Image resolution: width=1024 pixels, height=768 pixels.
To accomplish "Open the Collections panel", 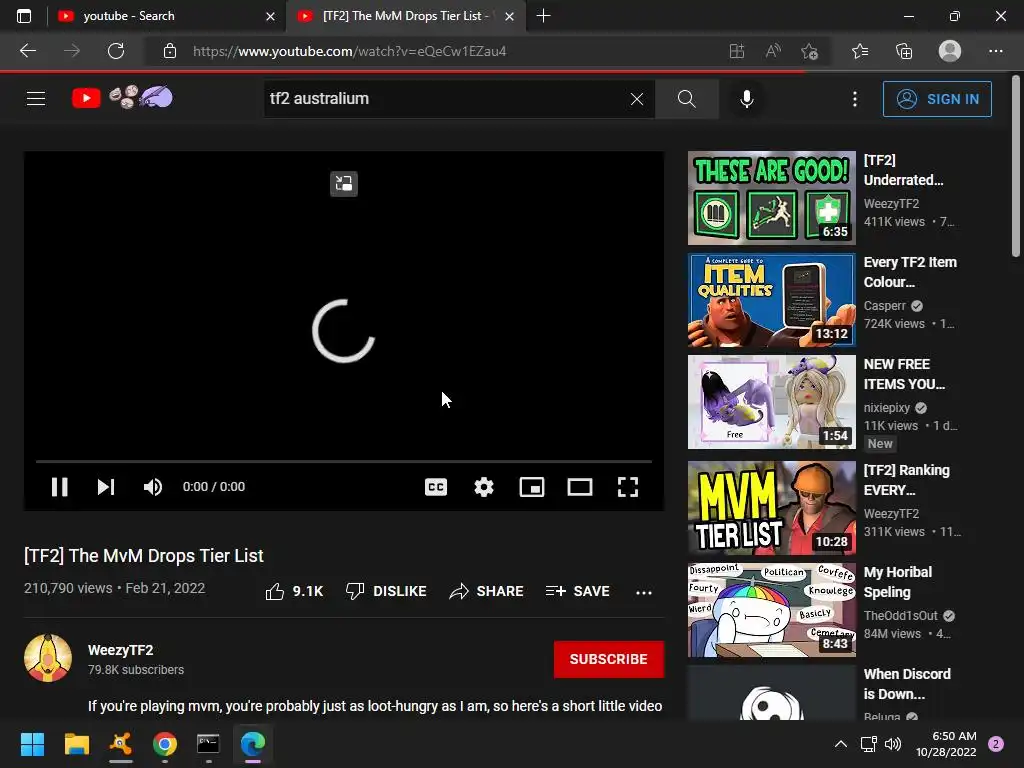I will (904, 51).
